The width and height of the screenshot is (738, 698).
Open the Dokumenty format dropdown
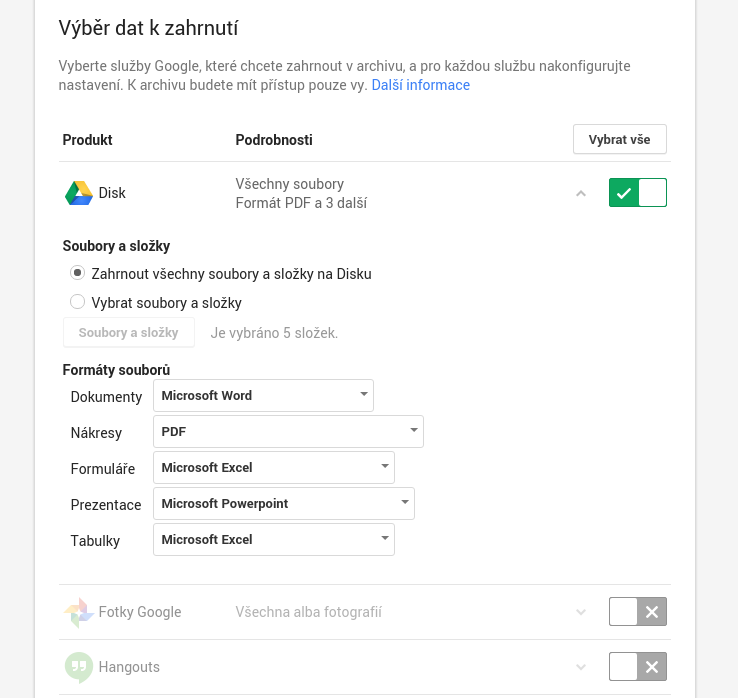coord(263,396)
